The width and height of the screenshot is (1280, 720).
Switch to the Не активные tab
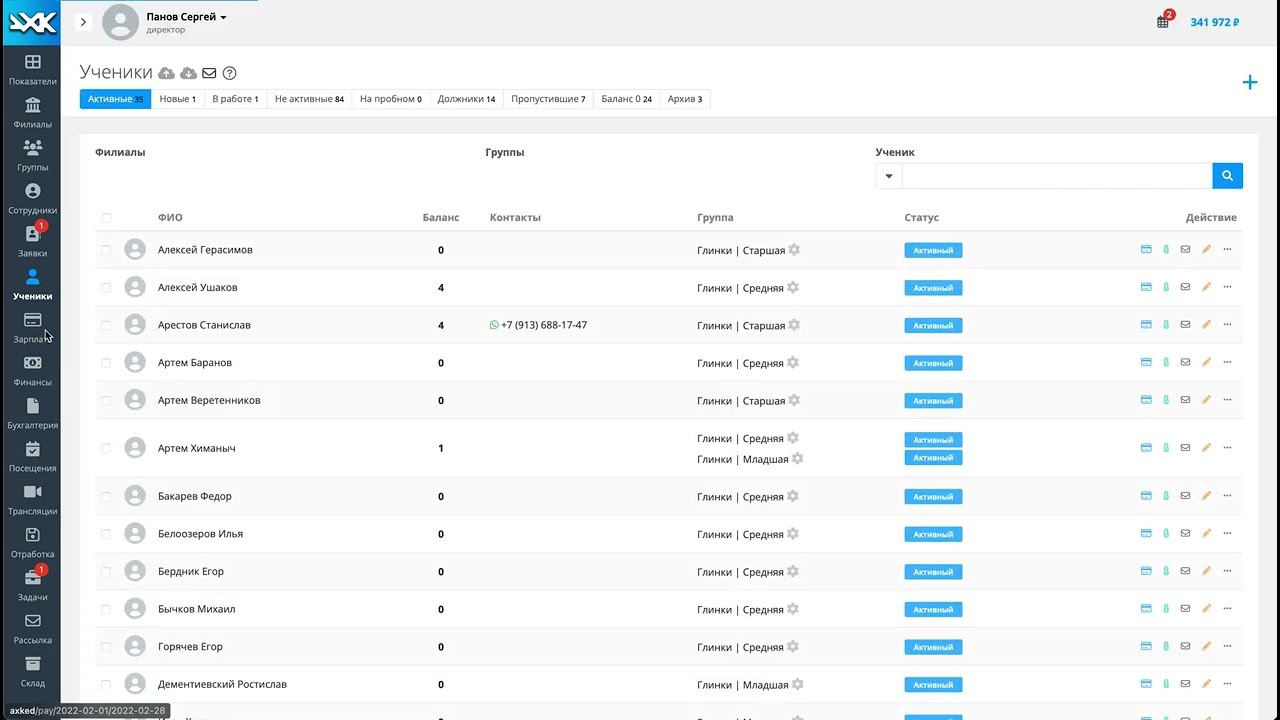[x=309, y=99]
